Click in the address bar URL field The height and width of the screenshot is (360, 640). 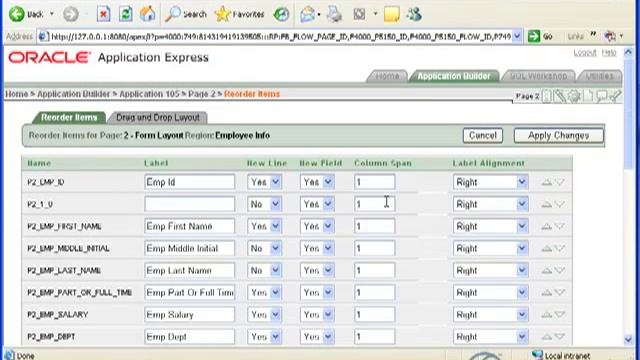point(280,36)
